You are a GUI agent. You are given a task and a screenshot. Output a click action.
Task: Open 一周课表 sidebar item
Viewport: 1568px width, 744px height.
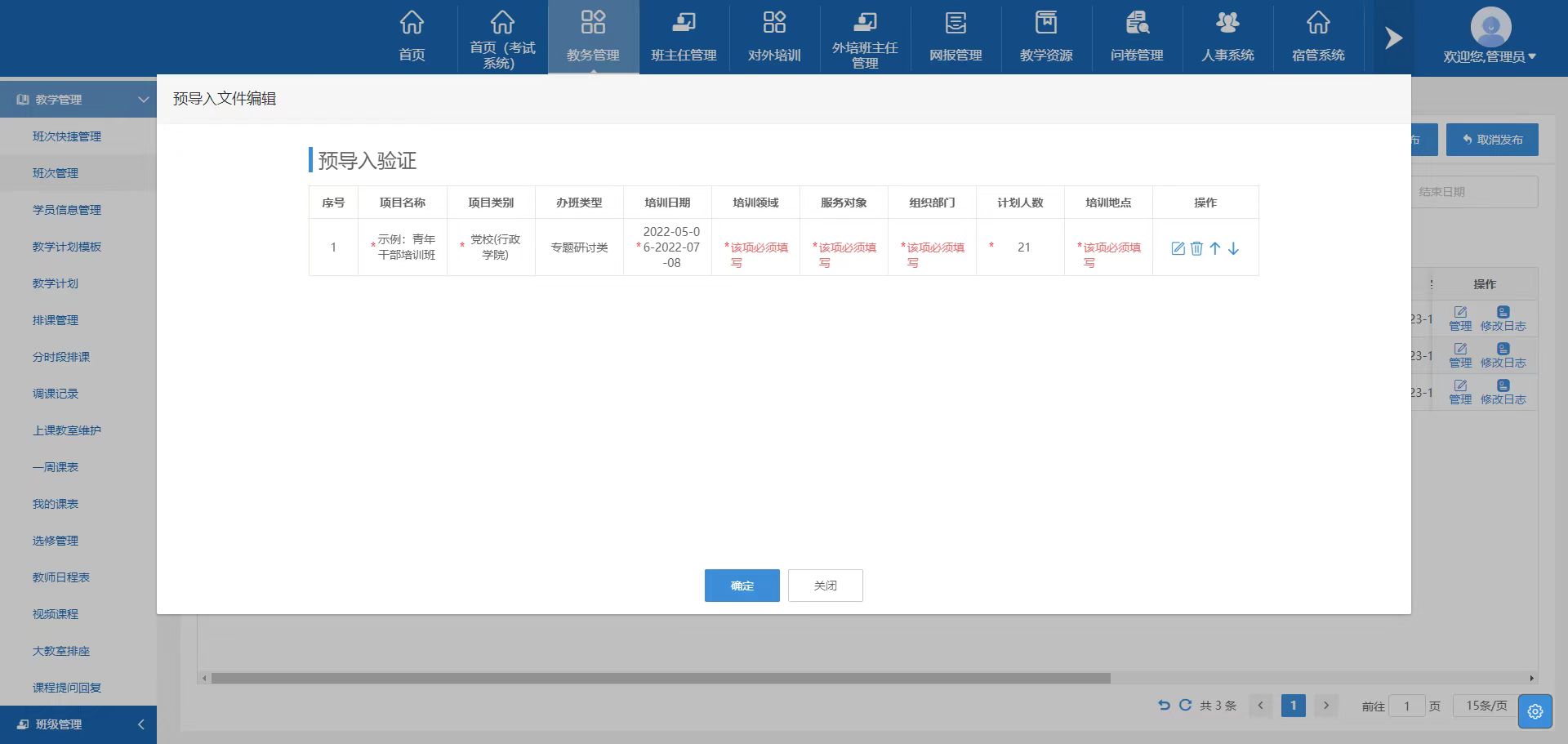(x=56, y=467)
